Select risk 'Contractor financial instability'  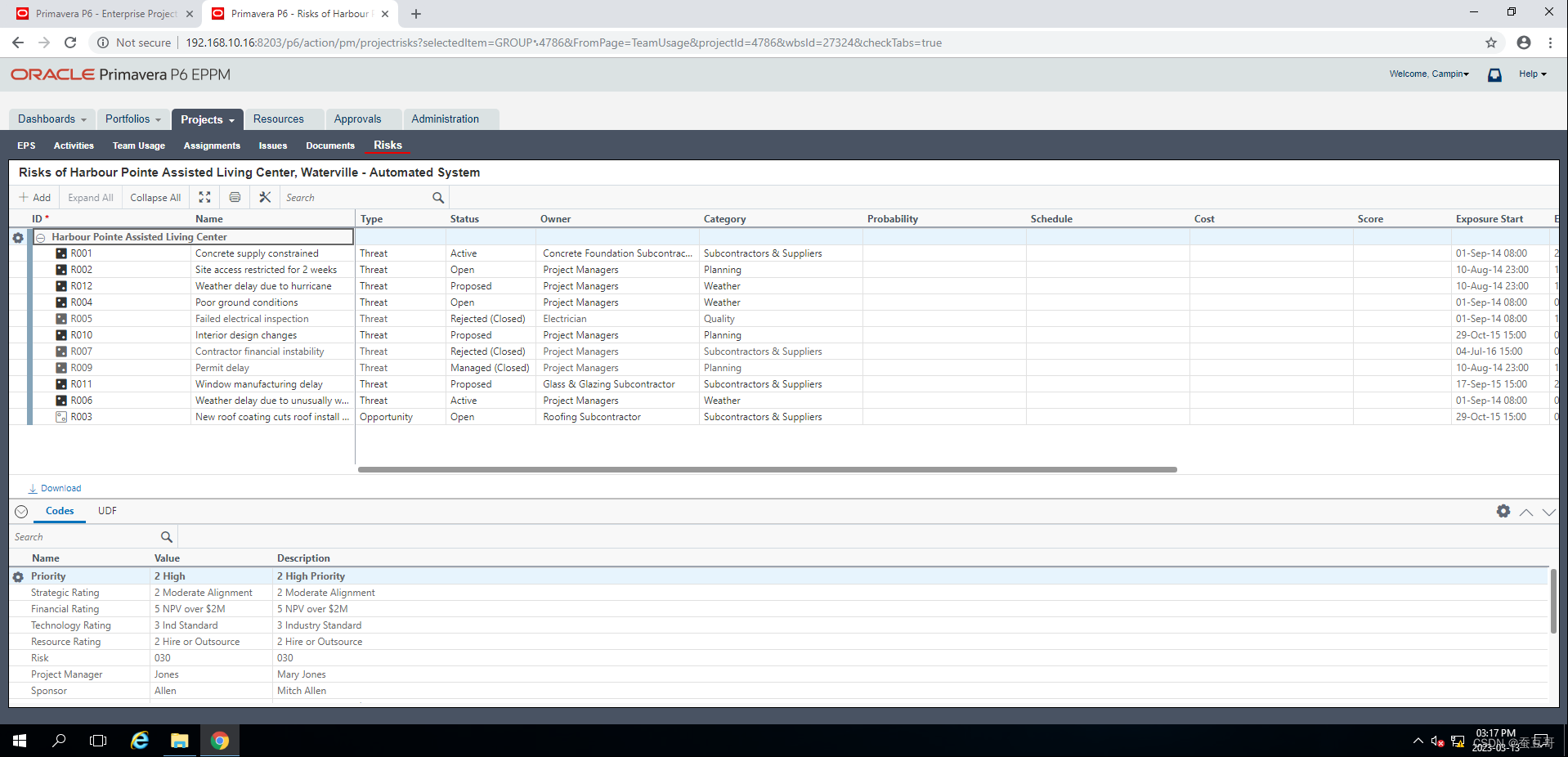coord(259,352)
